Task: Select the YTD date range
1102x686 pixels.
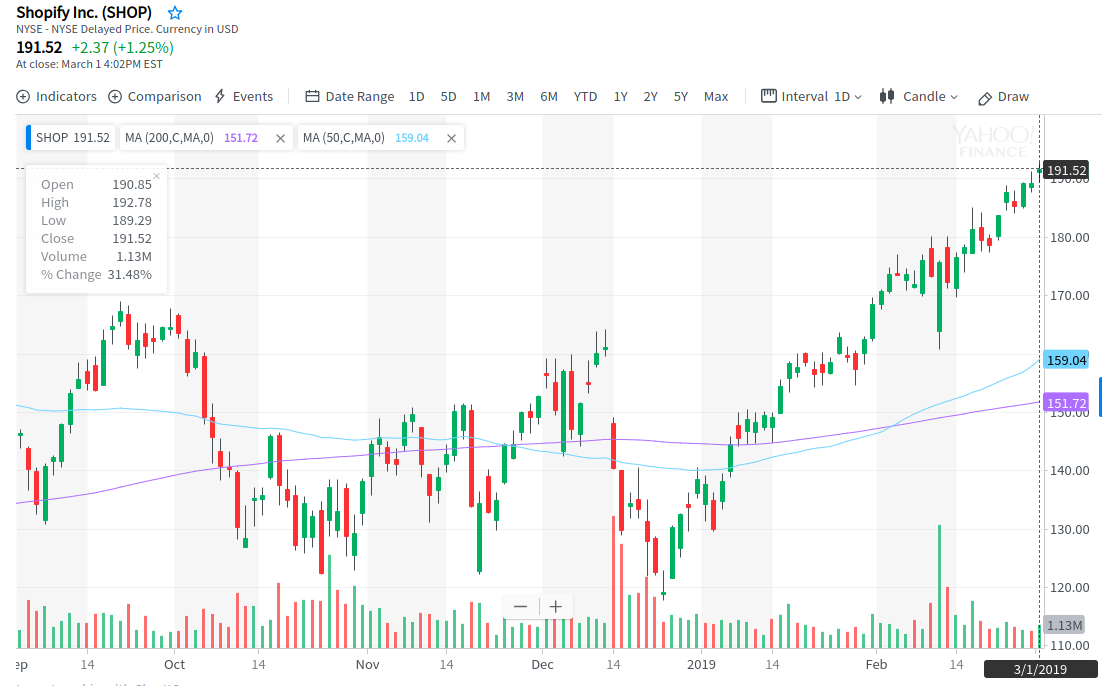Action: point(585,97)
